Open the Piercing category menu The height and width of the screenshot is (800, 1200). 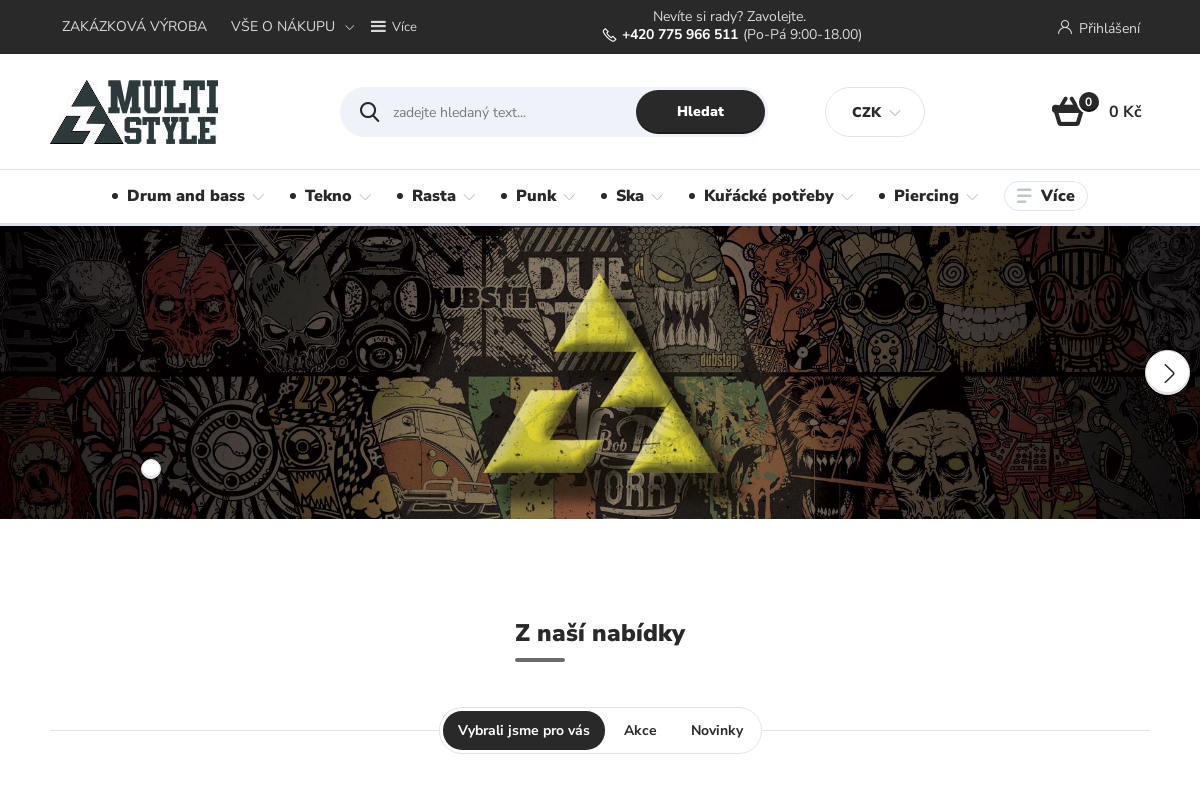929,196
